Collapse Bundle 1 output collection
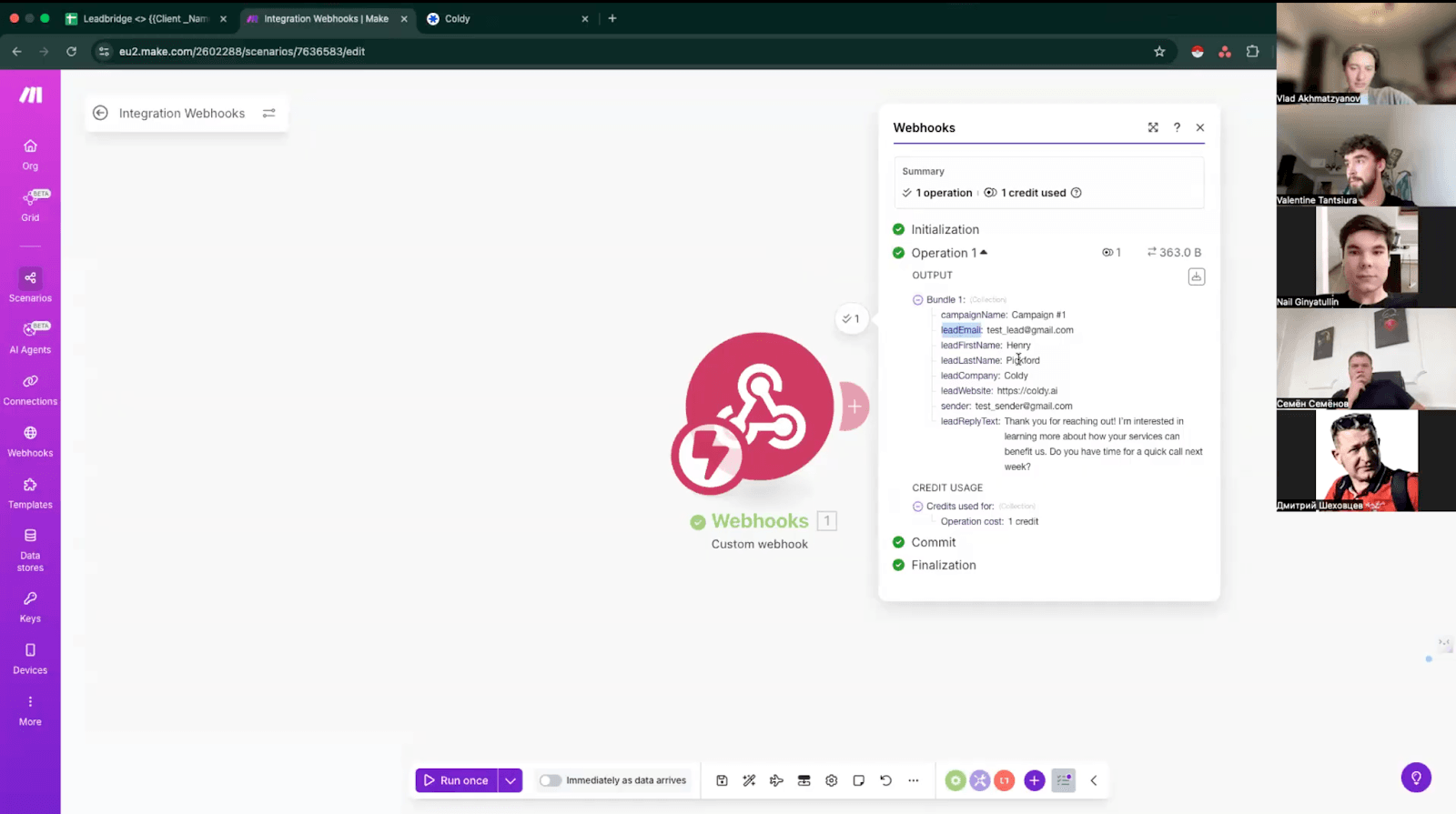The image size is (1456, 814). click(917, 300)
